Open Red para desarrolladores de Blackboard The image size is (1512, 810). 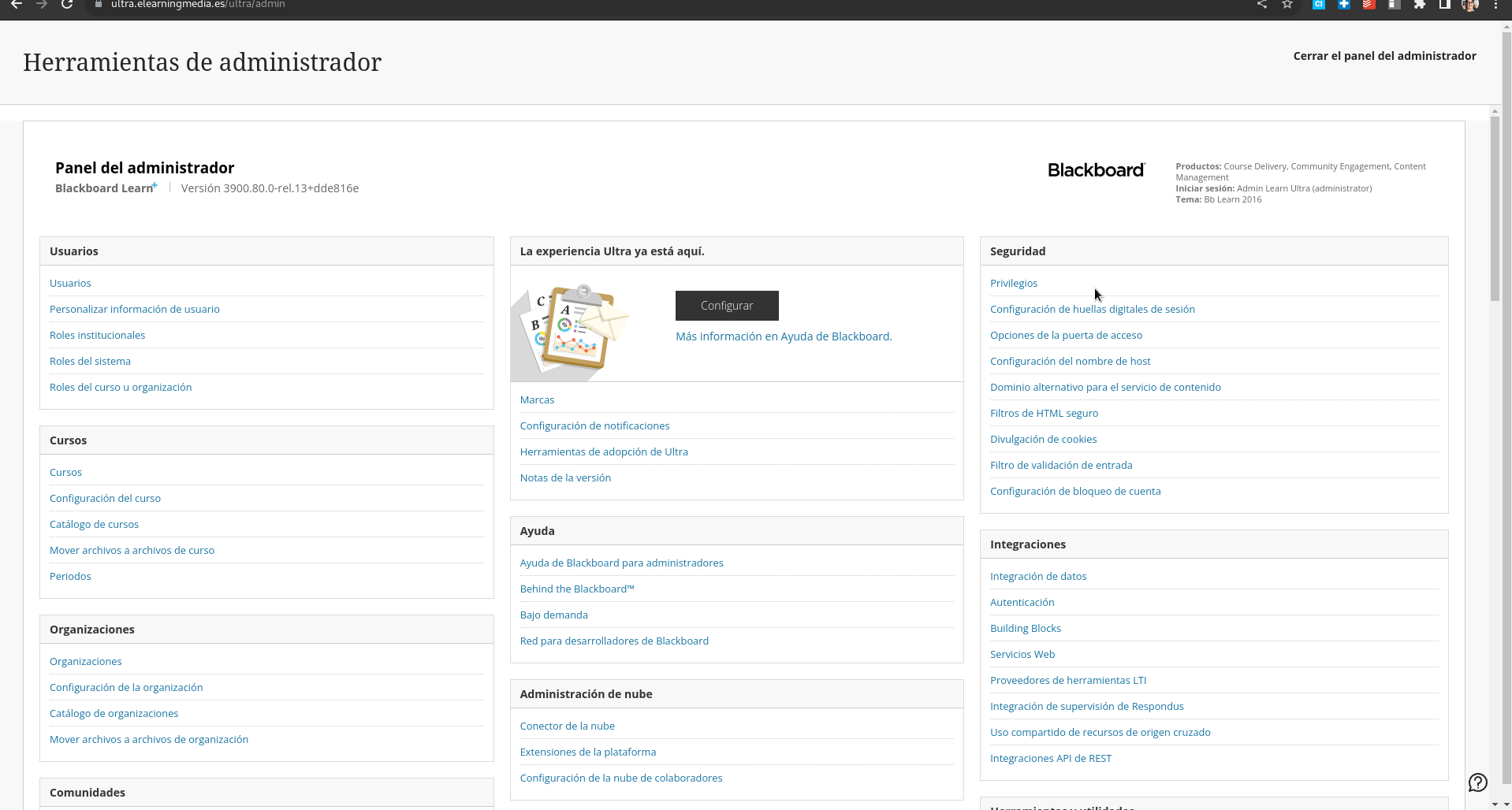[614, 641]
